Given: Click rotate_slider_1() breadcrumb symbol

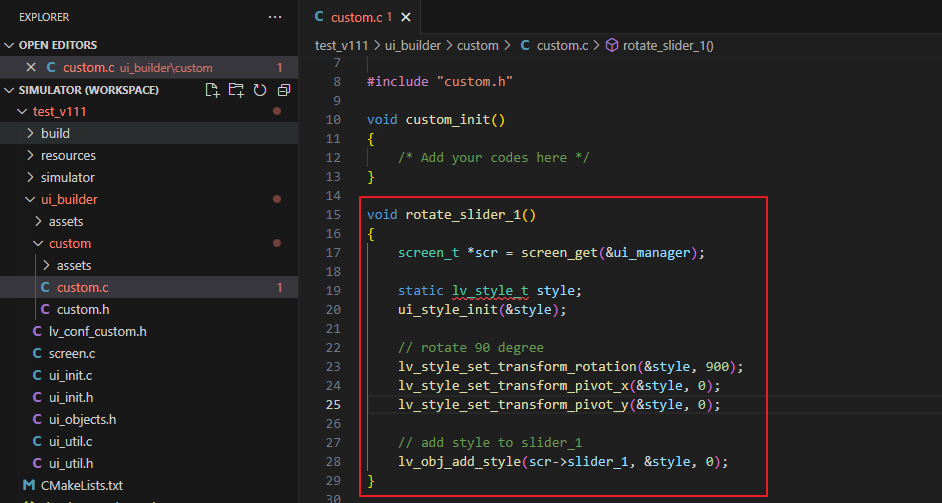Looking at the screenshot, I should 668,45.
